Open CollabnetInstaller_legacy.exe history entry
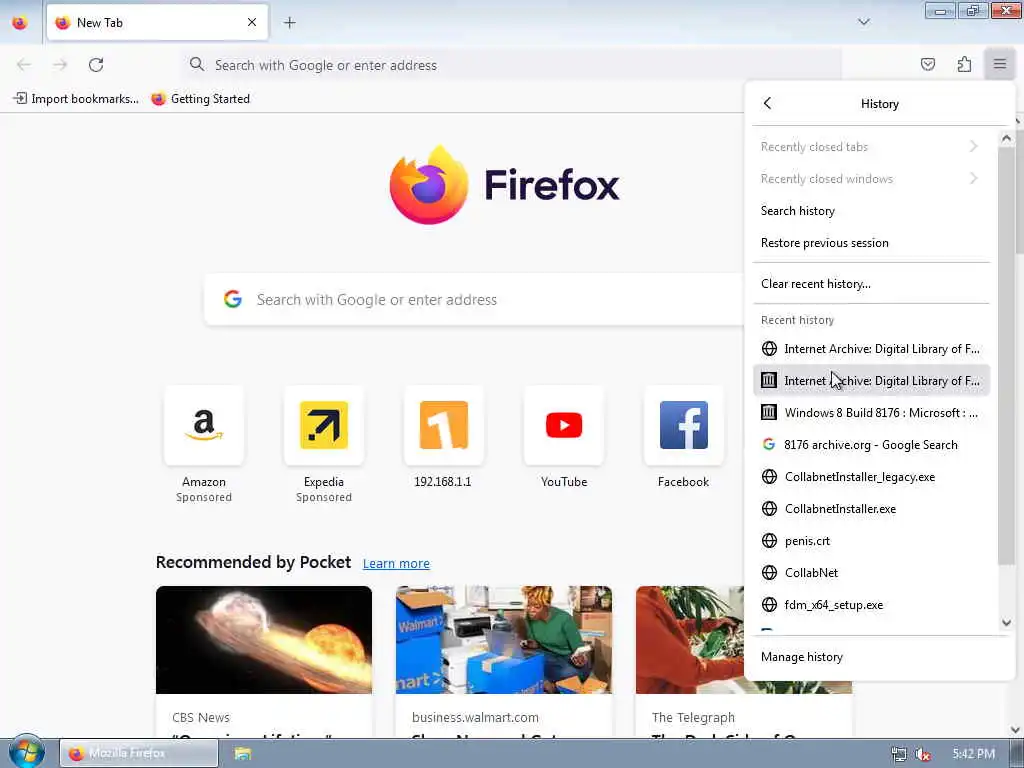This screenshot has height=768, width=1024. click(x=871, y=477)
